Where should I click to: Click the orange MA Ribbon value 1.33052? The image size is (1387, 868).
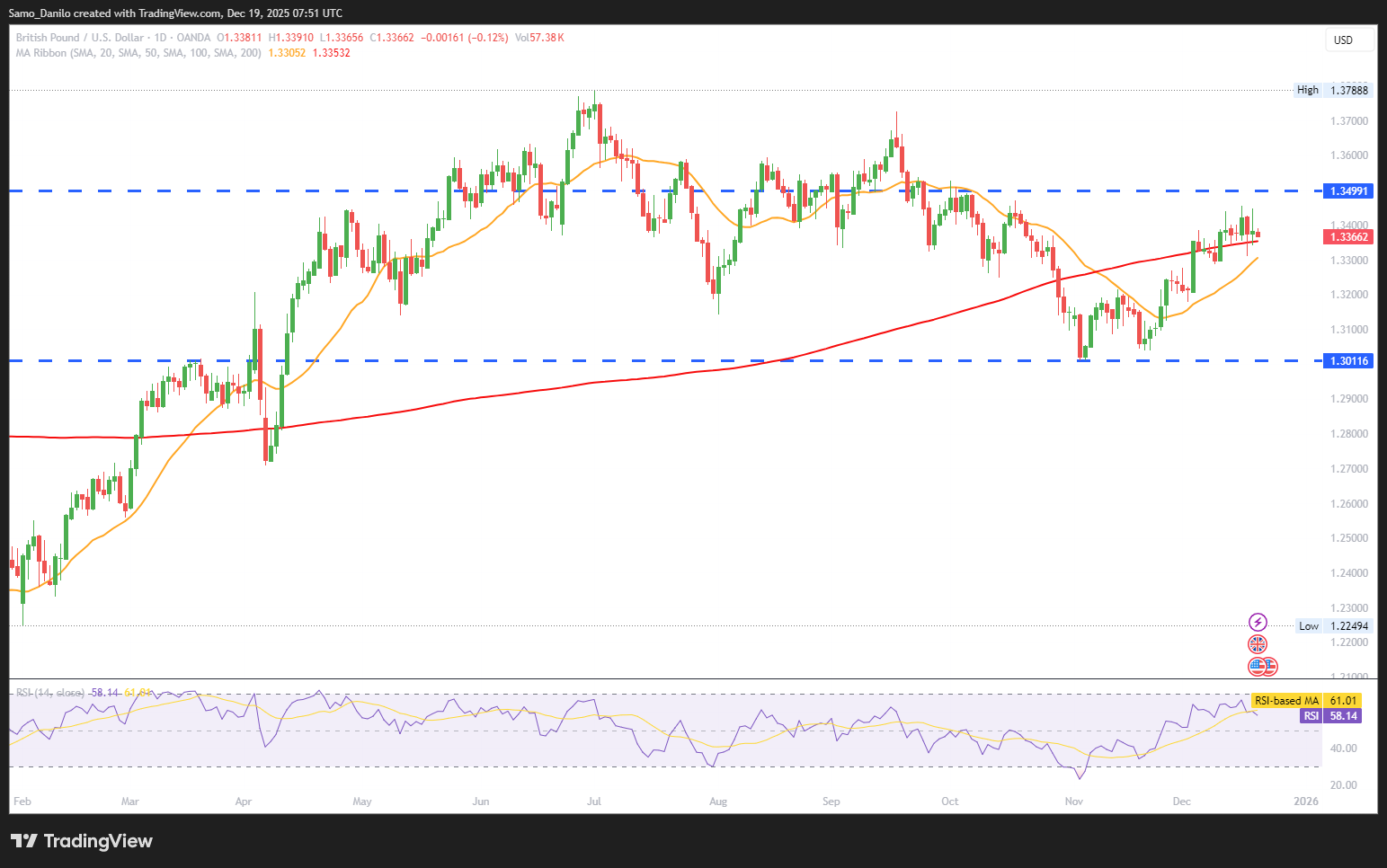point(287,53)
